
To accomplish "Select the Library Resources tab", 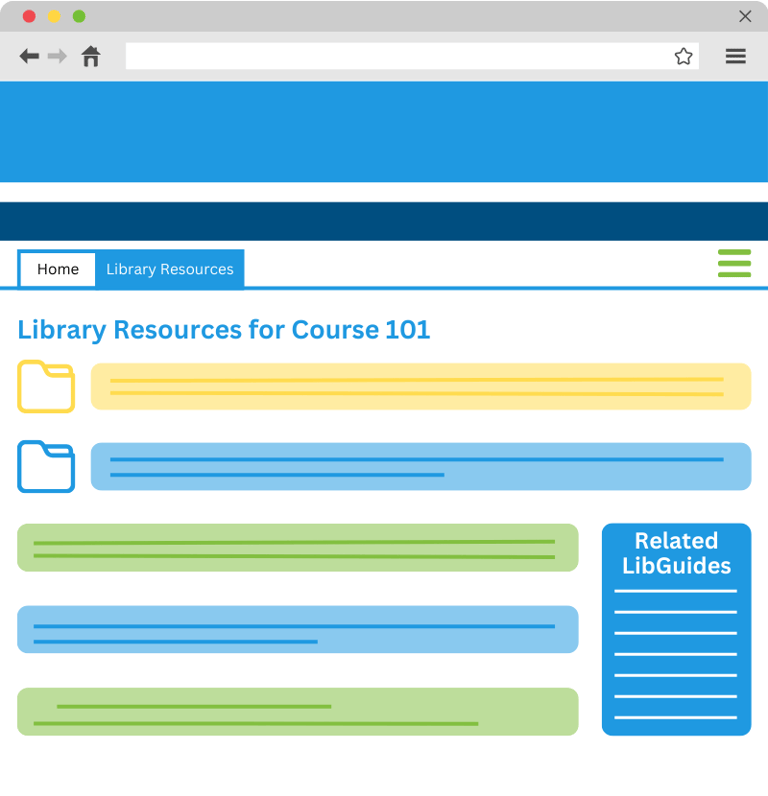I will tap(170, 269).
